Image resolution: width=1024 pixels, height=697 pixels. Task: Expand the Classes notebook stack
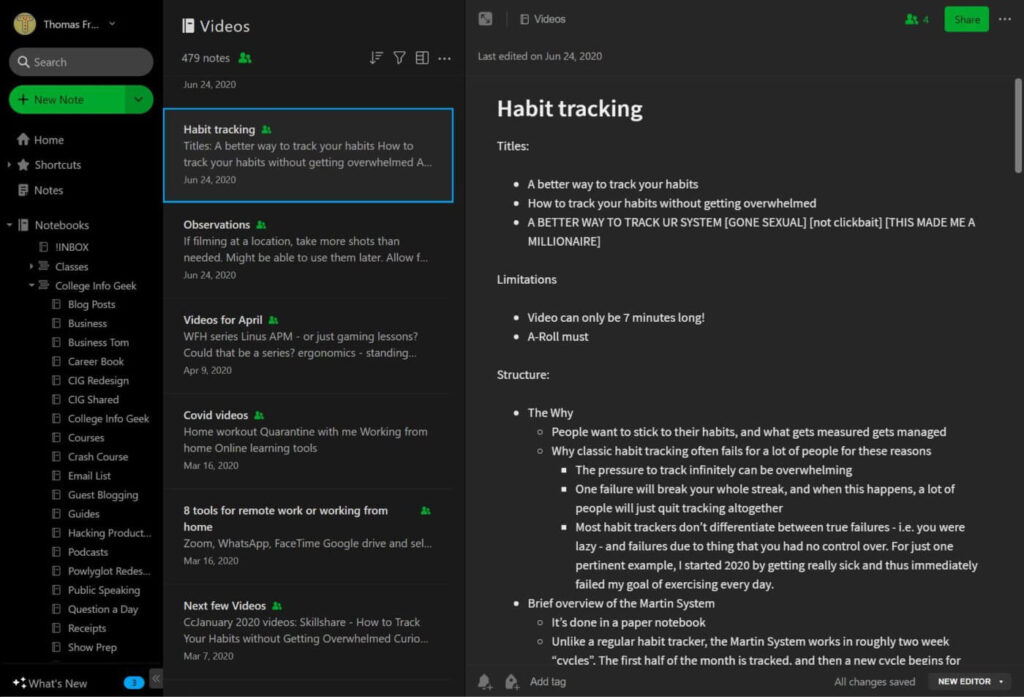32,267
